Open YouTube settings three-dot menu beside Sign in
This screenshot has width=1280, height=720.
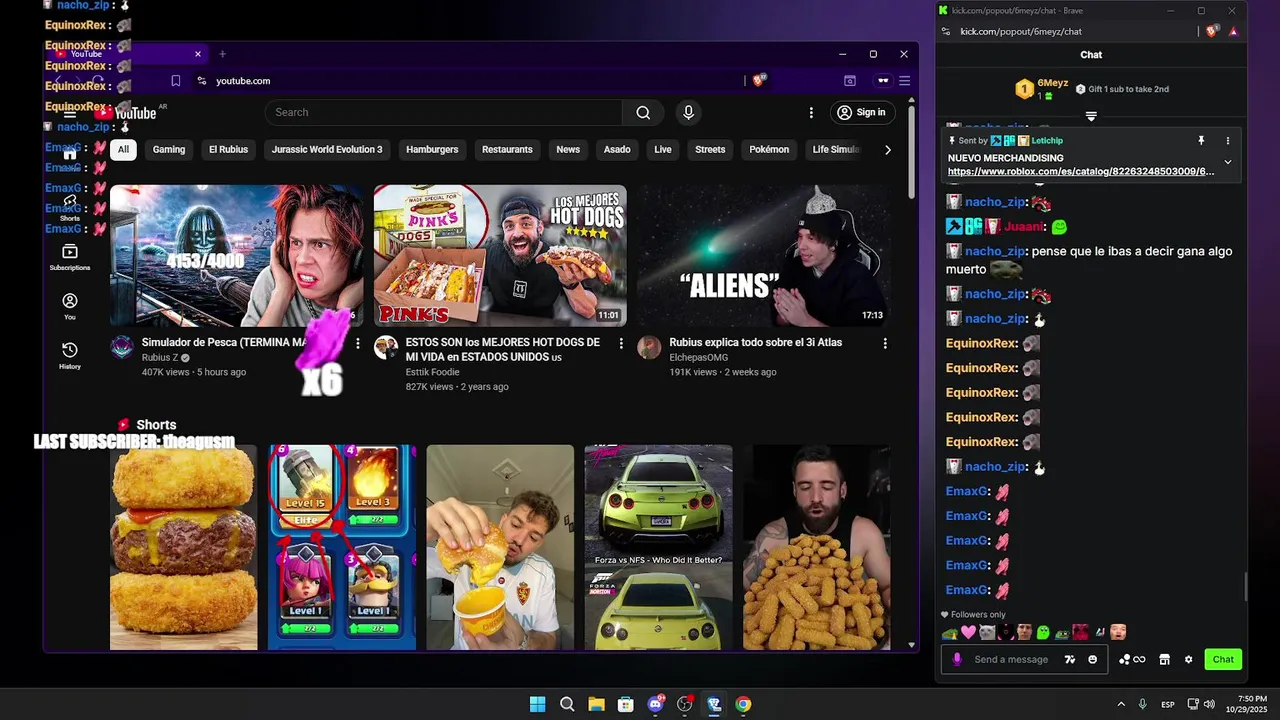click(811, 112)
